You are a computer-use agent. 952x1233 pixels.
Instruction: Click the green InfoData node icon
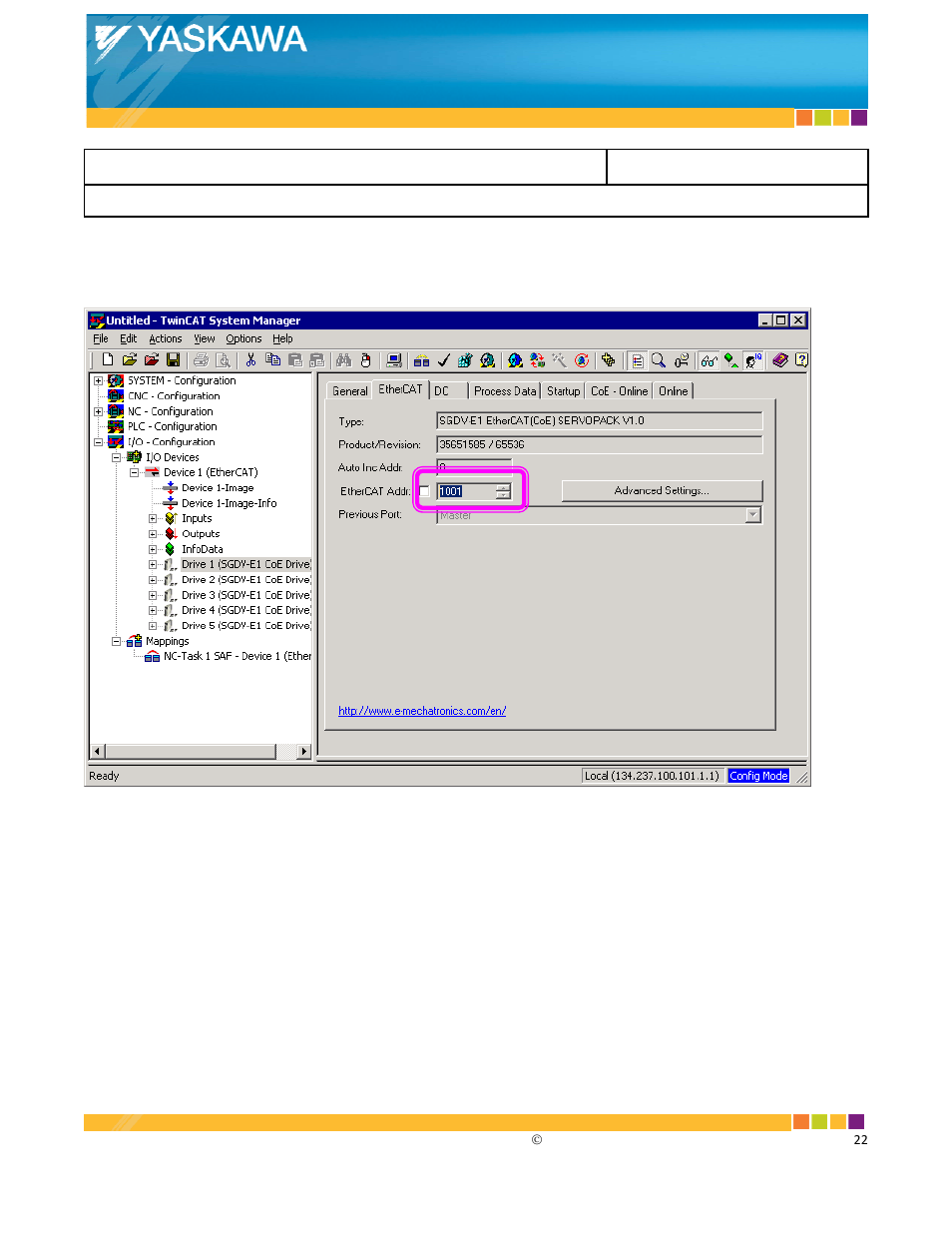tap(170, 549)
